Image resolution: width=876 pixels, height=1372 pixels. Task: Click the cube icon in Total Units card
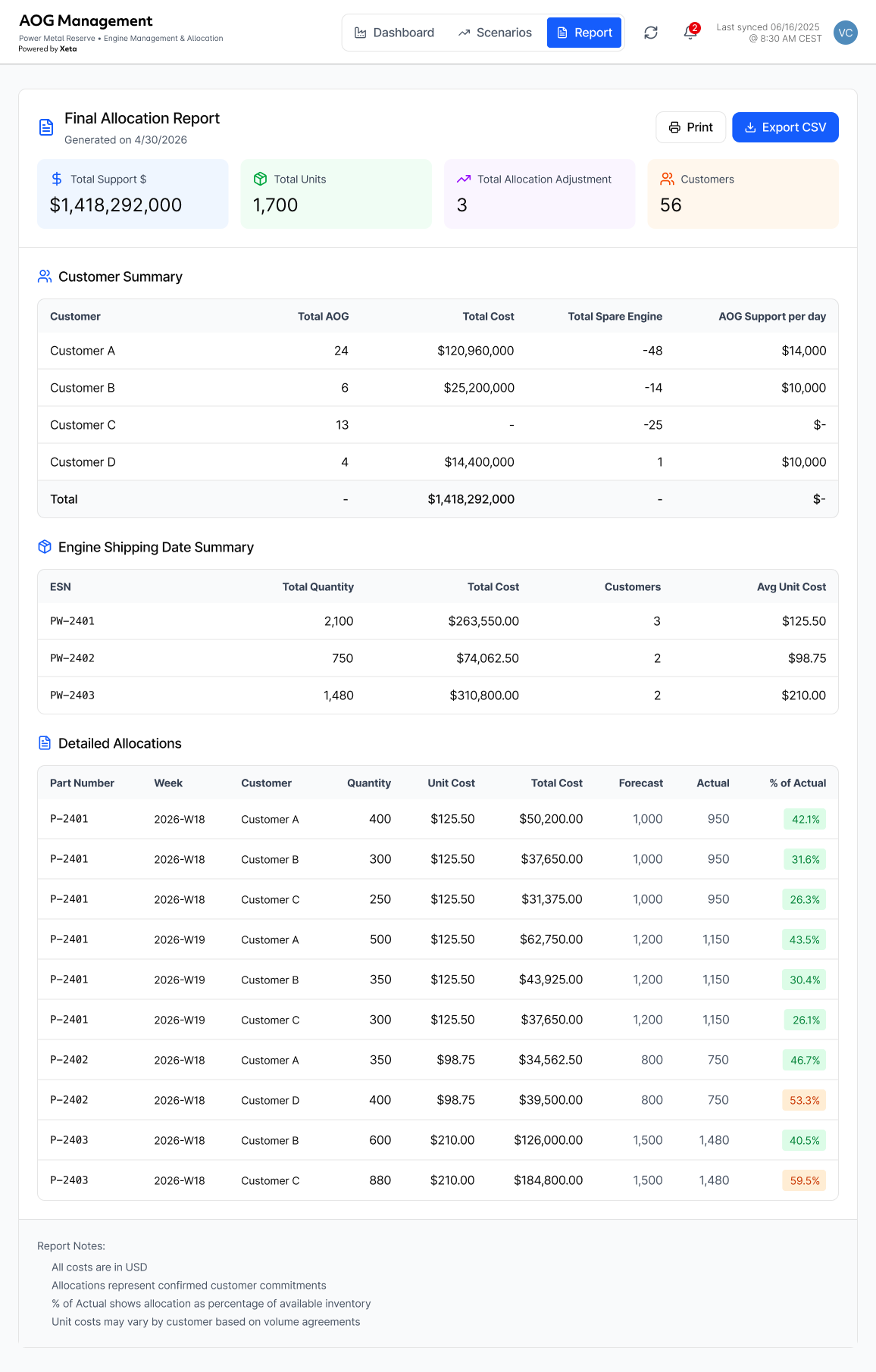(x=260, y=179)
